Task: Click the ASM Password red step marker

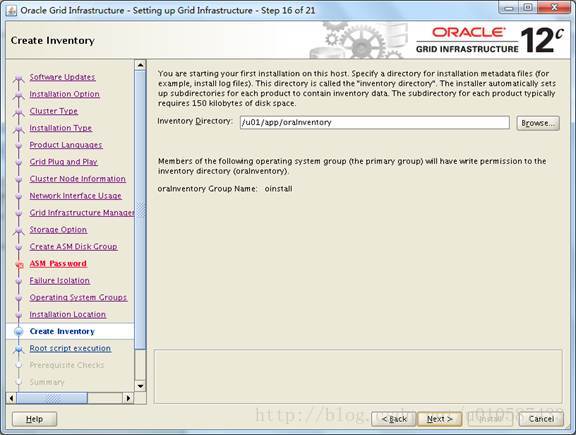Action: pyautogui.click(x=19, y=264)
